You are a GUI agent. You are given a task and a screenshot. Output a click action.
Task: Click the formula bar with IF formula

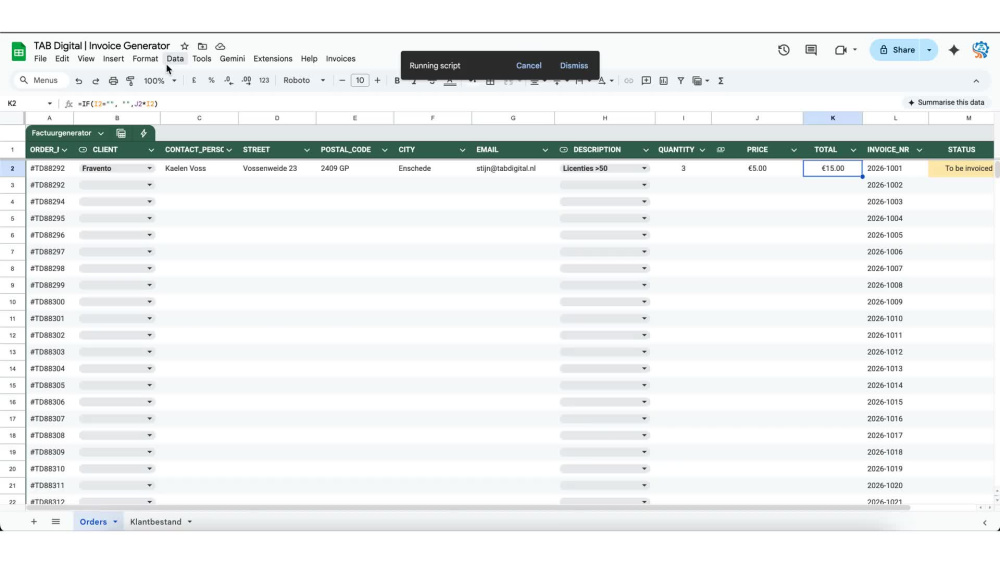click(485, 103)
